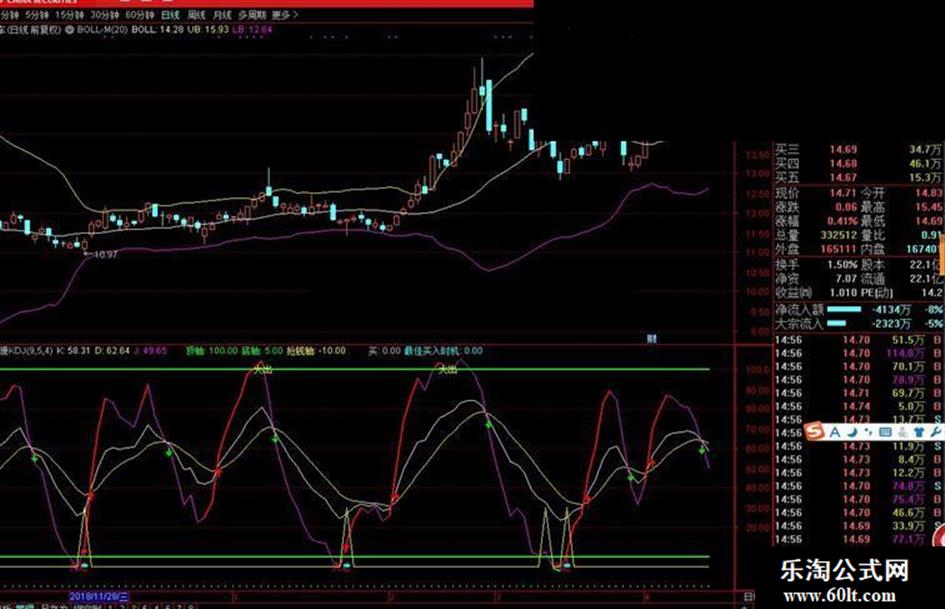Screen dimensions: 945x609
Task: Click the 14:56 trade row with 69.7万
Action: [x=858, y=393]
